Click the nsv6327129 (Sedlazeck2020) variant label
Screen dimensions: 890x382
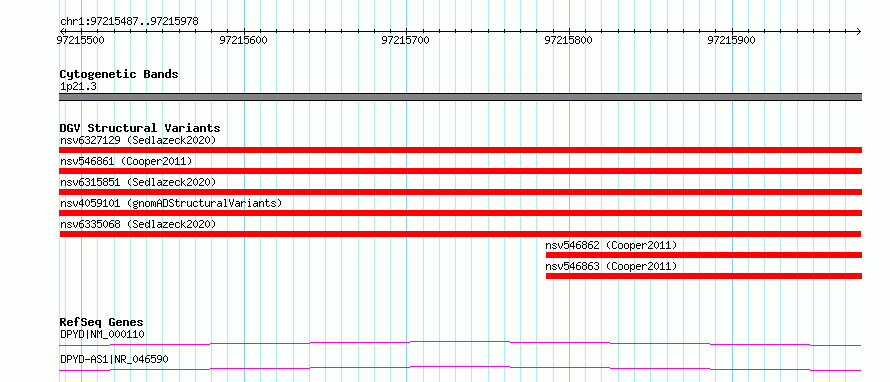pos(138,140)
